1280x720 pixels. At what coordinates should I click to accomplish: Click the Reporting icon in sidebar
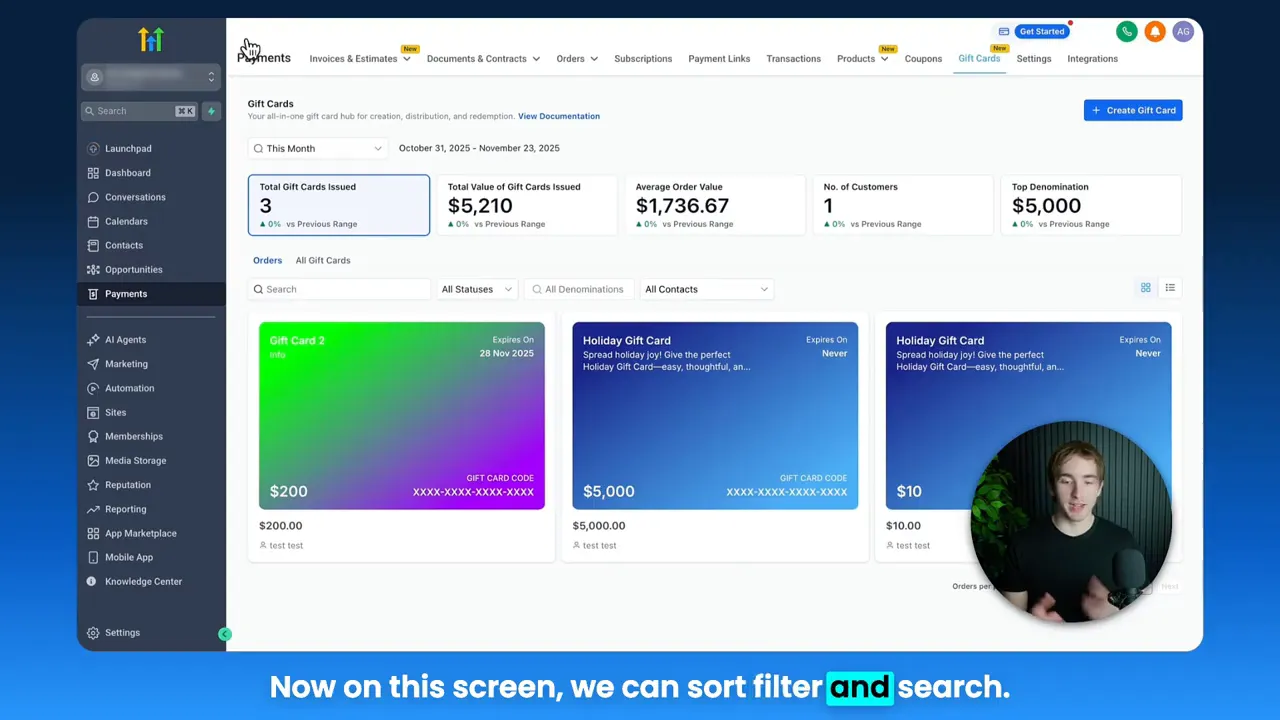click(x=93, y=509)
